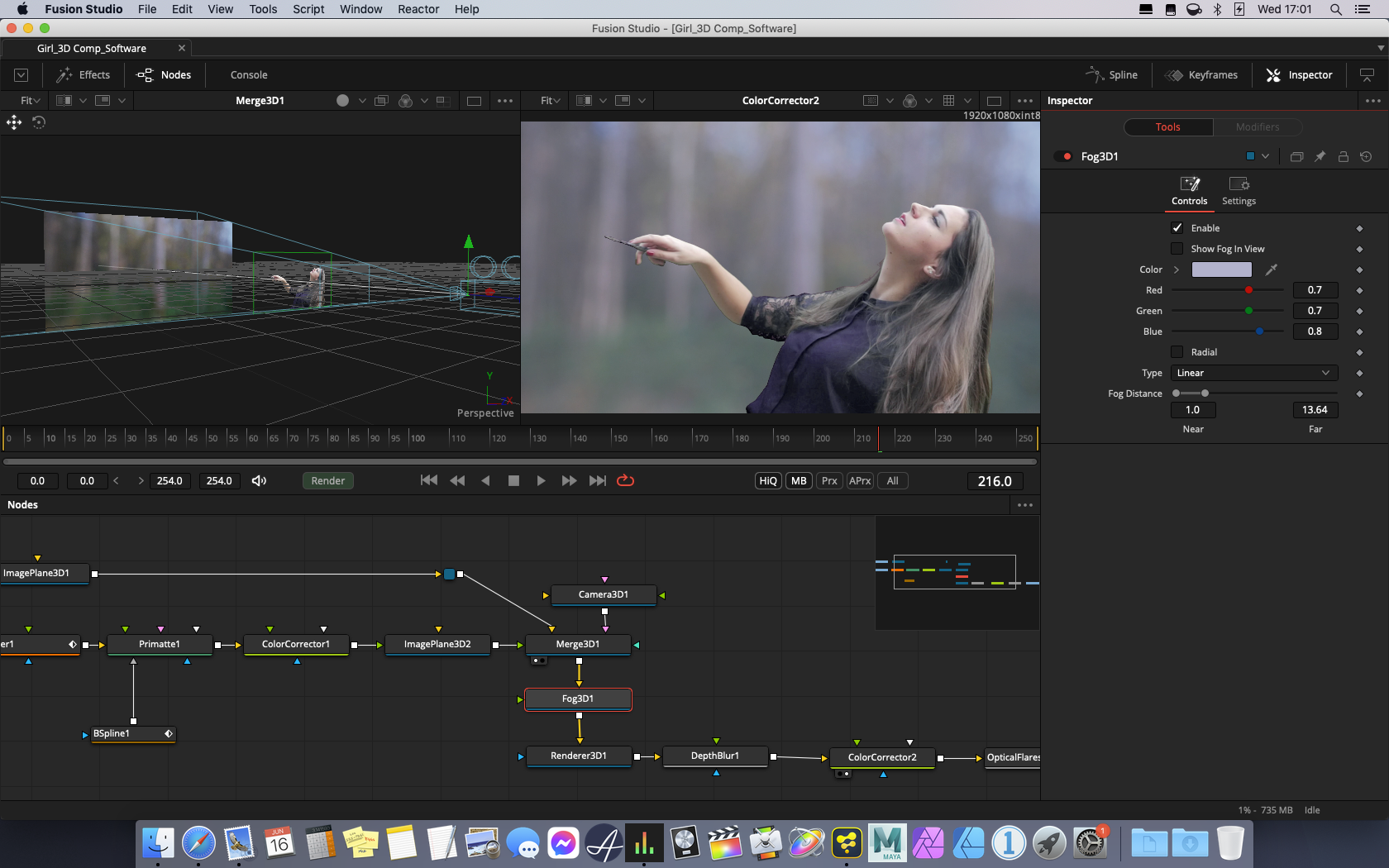The width and height of the screenshot is (1389, 868).
Task: Open the Effects library panel
Action: click(x=83, y=75)
